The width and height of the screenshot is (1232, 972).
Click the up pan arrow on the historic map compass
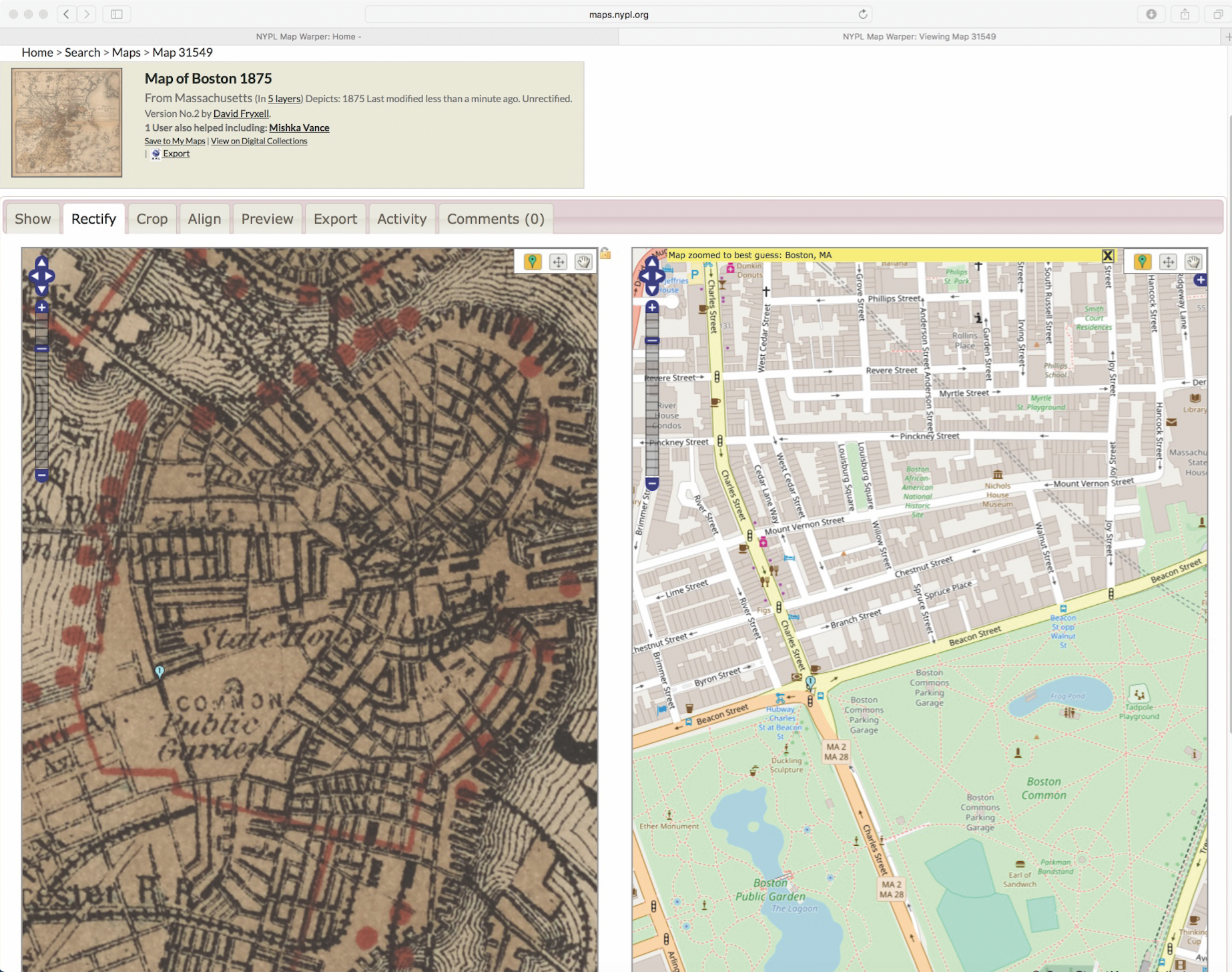pos(41,262)
